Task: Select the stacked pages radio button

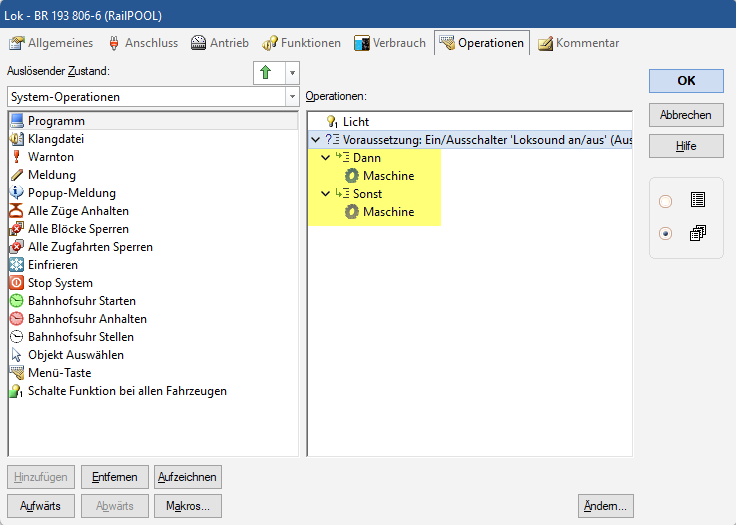Action: coord(666,234)
